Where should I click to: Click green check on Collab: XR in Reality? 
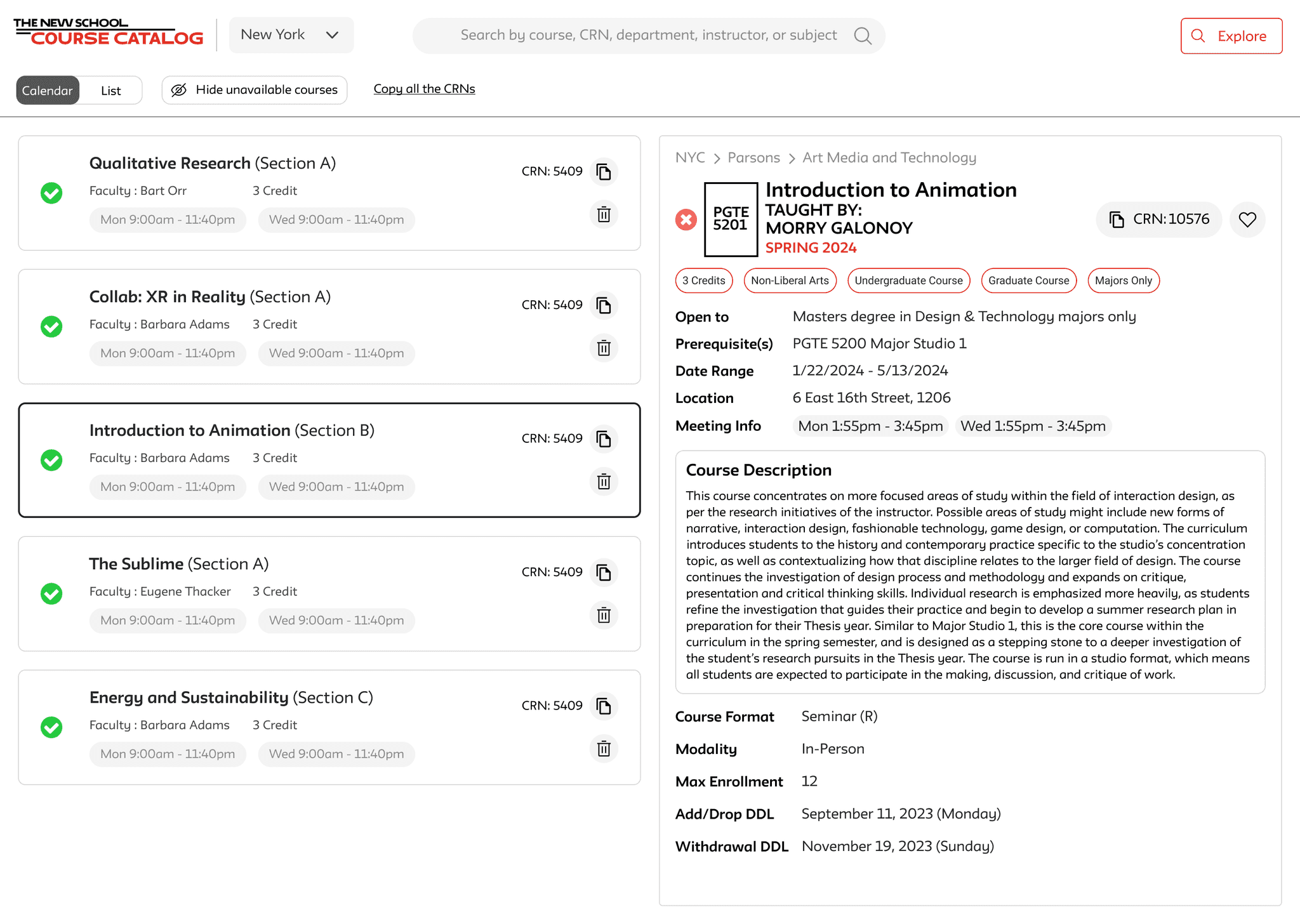pos(51,326)
